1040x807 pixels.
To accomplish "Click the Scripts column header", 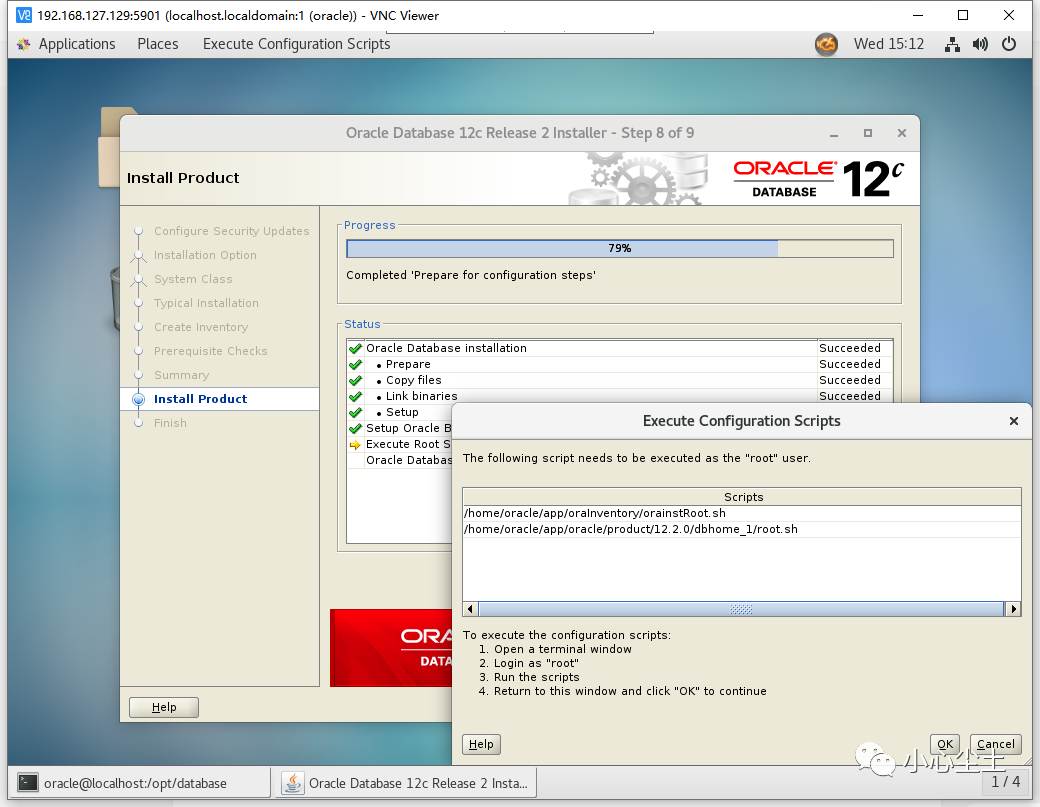I will click(742, 497).
